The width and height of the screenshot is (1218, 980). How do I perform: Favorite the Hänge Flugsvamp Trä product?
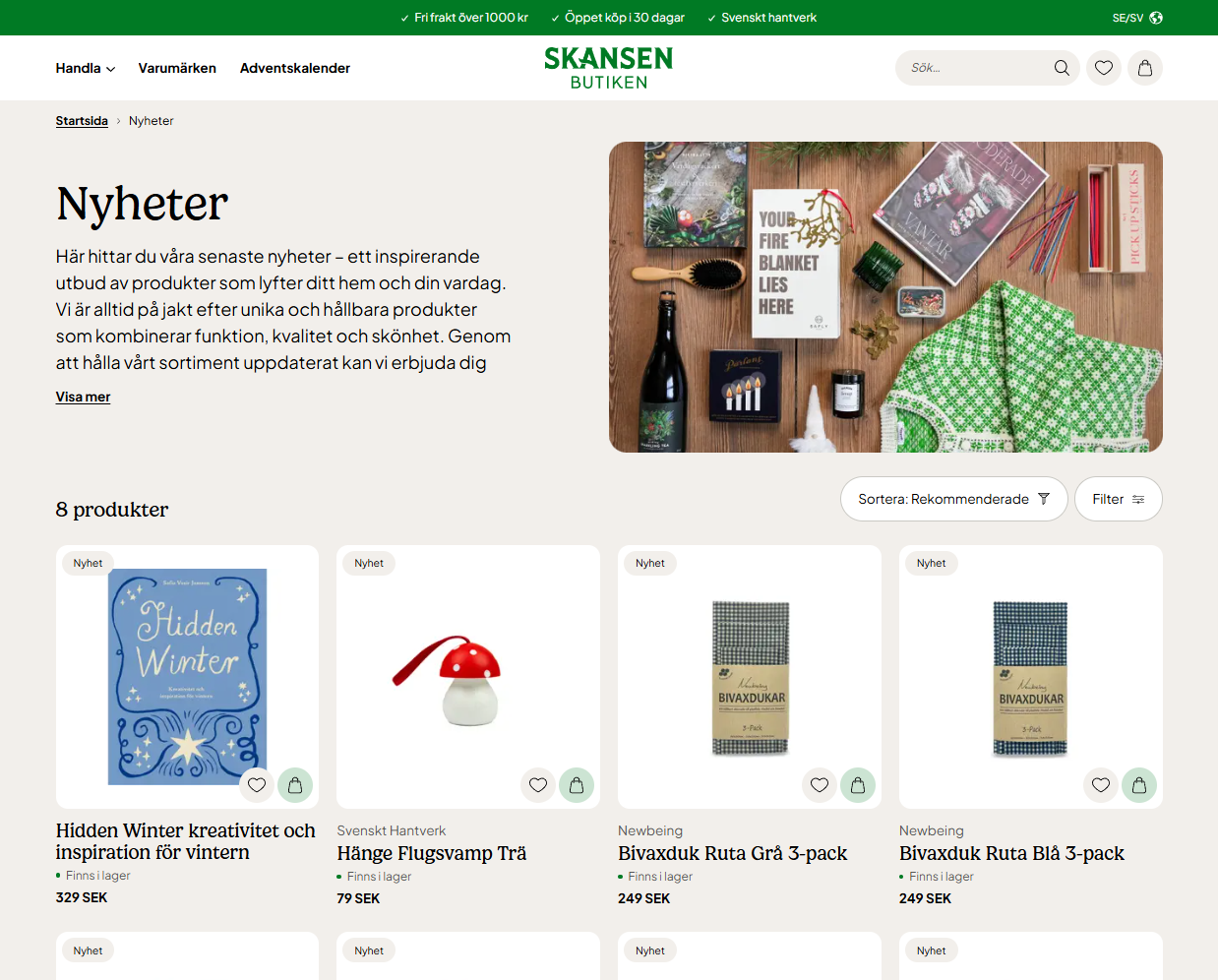click(x=538, y=785)
